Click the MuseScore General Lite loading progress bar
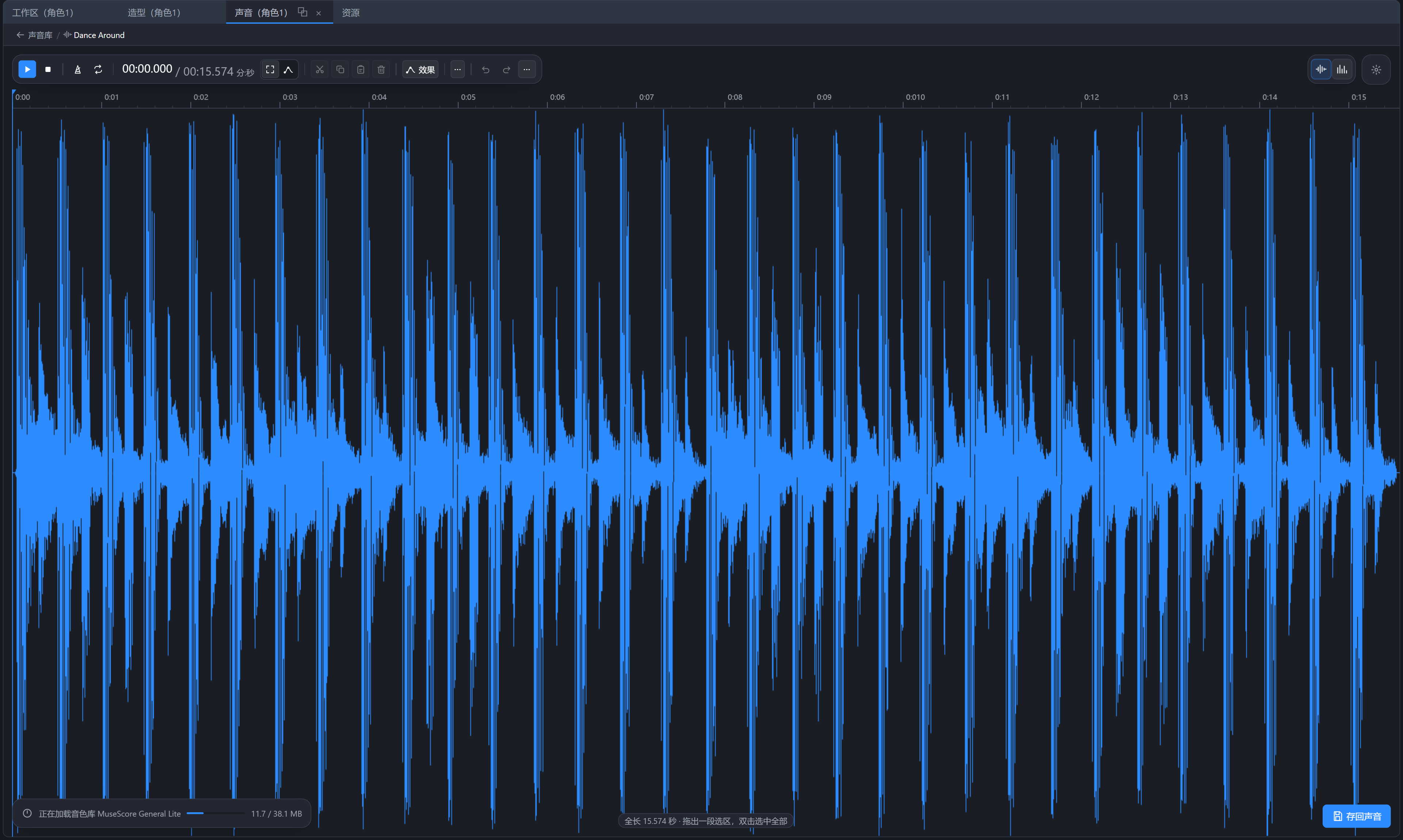 216,813
